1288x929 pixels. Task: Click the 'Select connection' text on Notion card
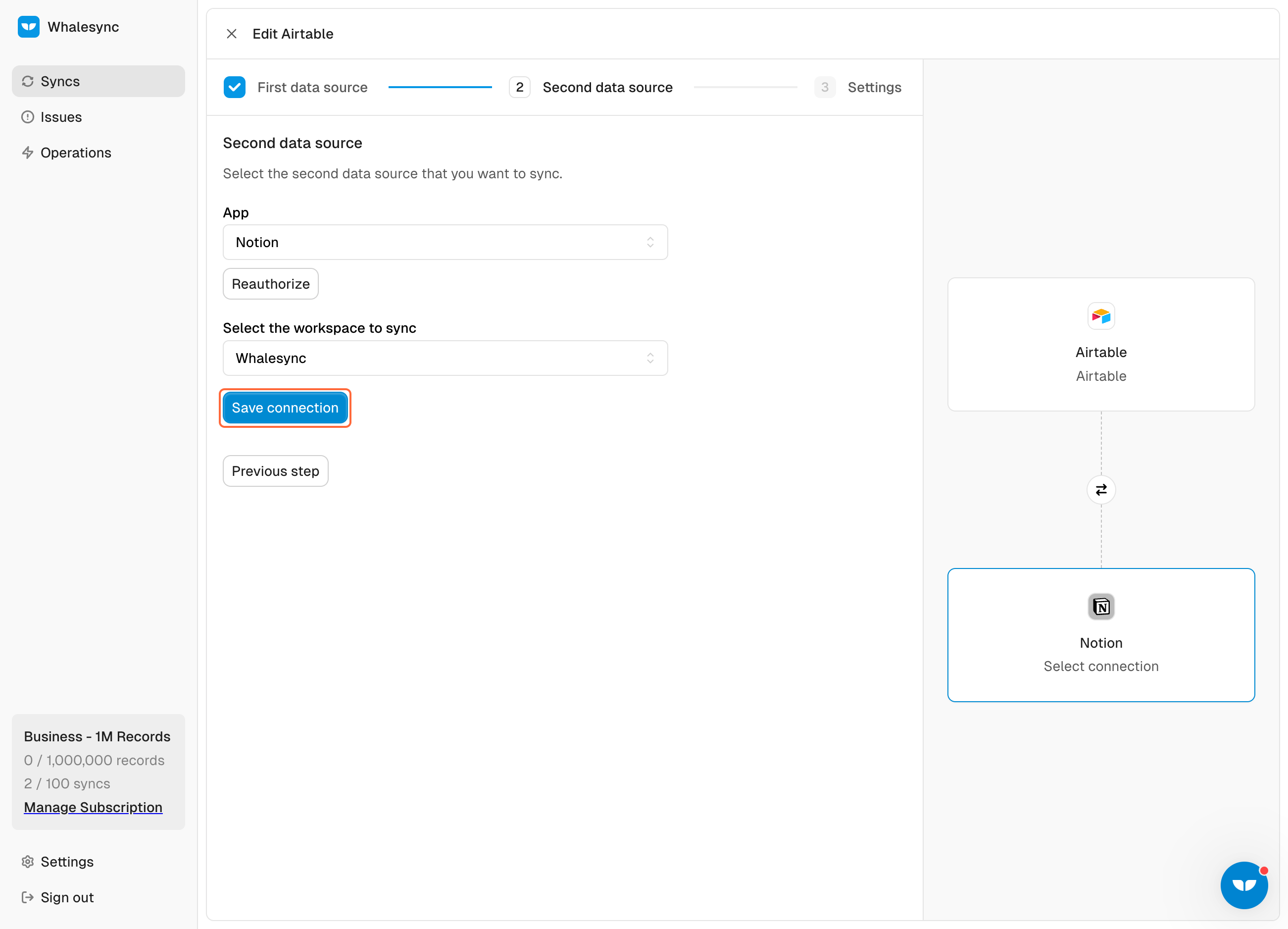(1101, 667)
